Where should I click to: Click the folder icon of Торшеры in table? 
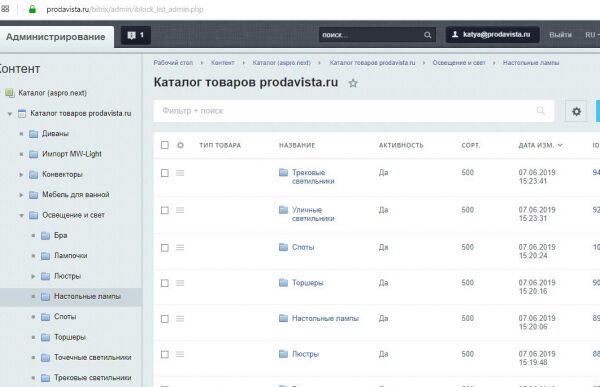(x=283, y=282)
